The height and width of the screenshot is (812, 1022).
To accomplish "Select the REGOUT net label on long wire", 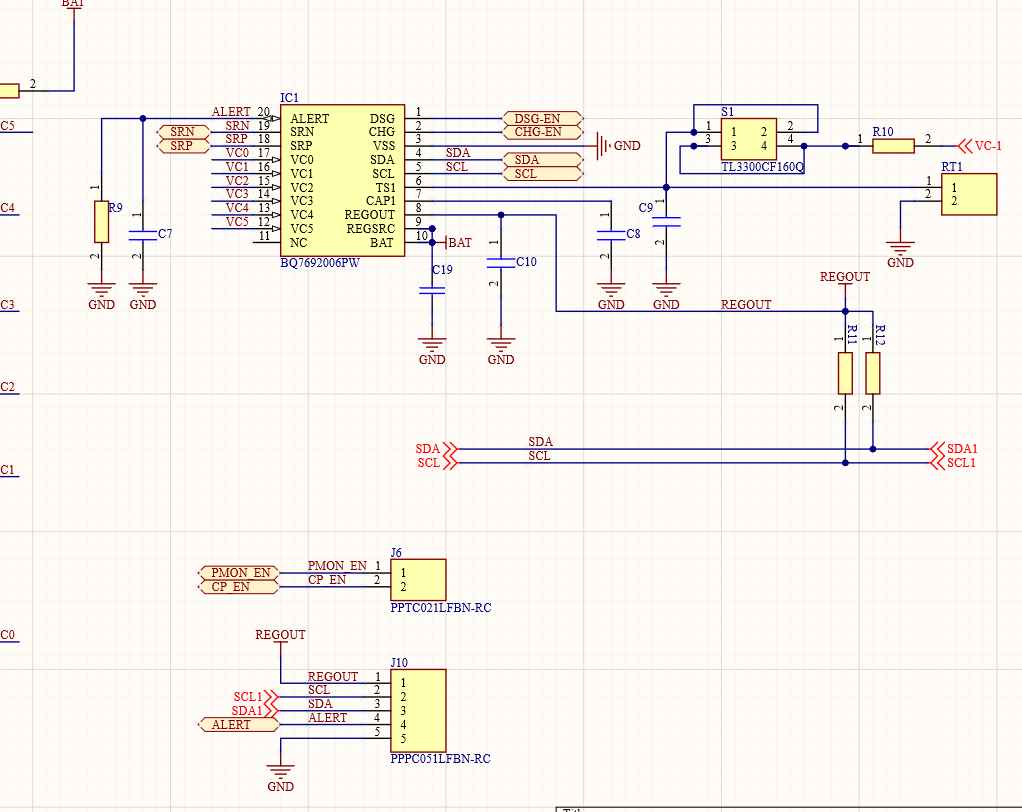I will tap(746, 304).
